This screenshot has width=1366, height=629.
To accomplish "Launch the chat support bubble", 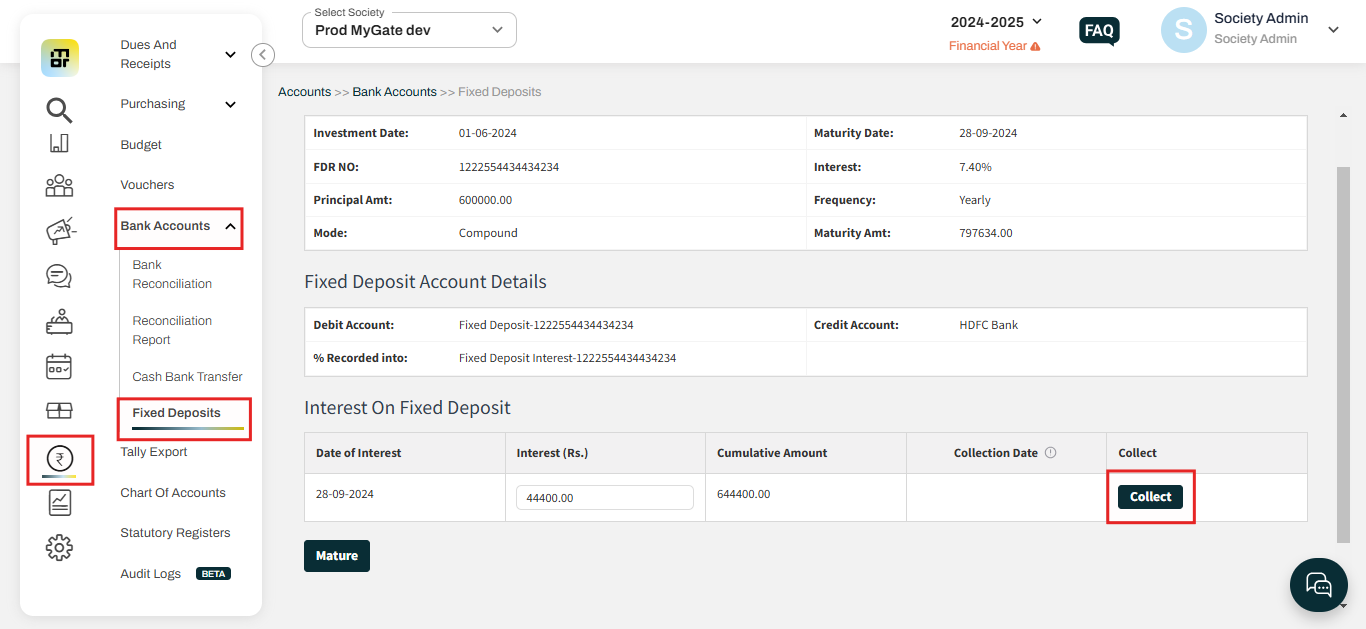I will [1318, 585].
